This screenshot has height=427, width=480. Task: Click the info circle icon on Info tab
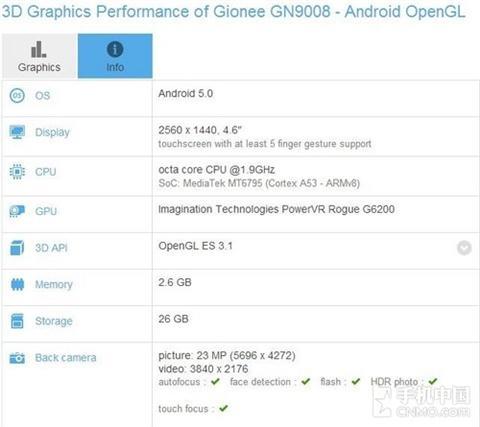coord(115,49)
